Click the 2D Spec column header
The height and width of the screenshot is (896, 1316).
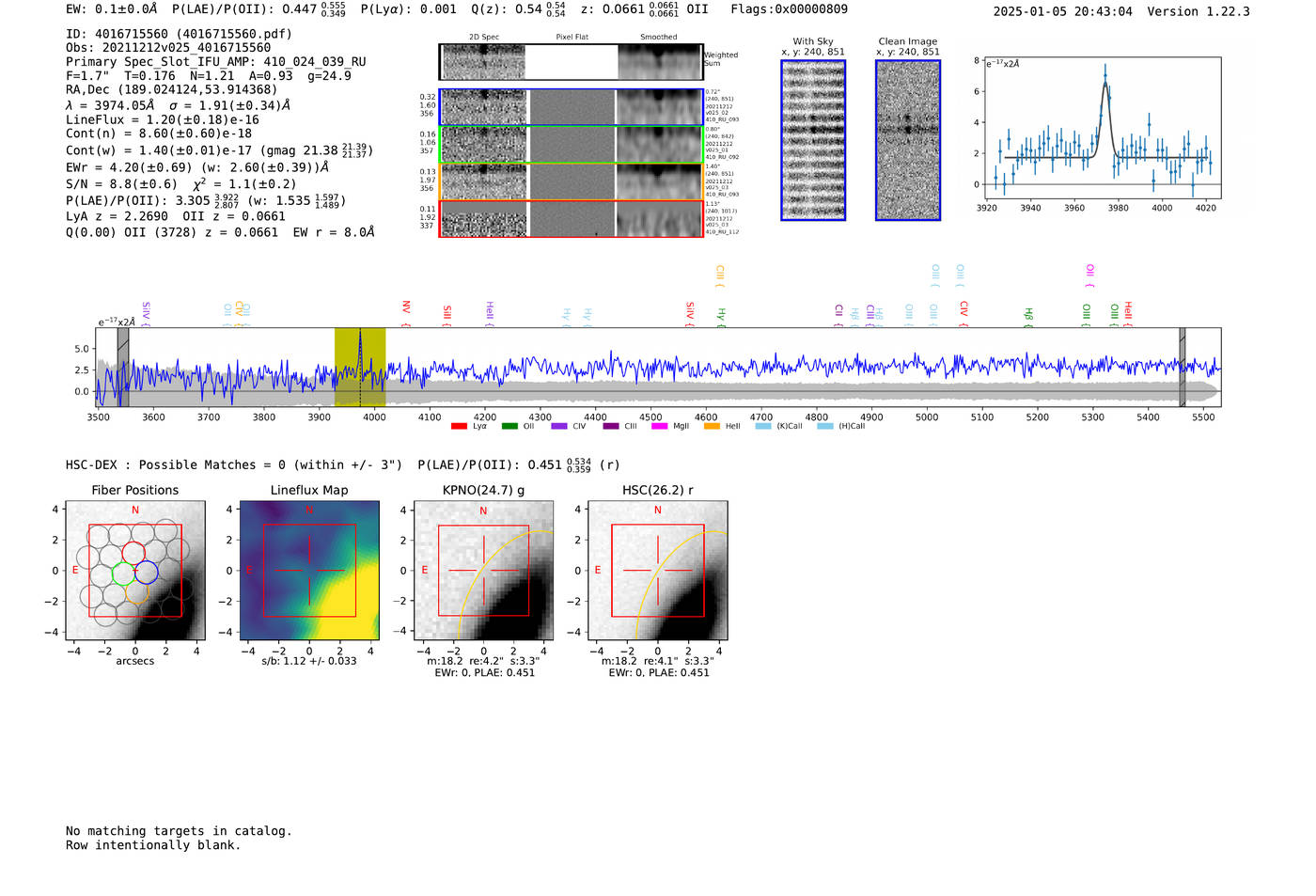484,37
